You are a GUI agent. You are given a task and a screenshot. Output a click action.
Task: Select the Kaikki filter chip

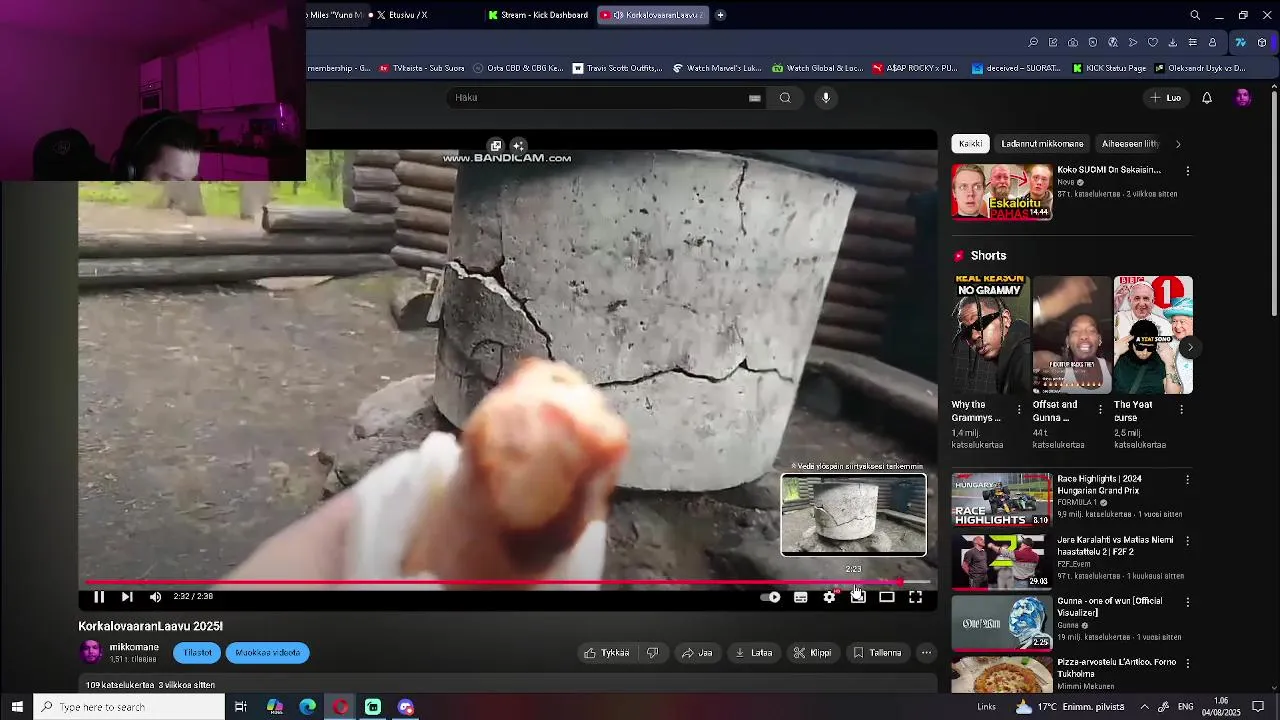coord(970,144)
